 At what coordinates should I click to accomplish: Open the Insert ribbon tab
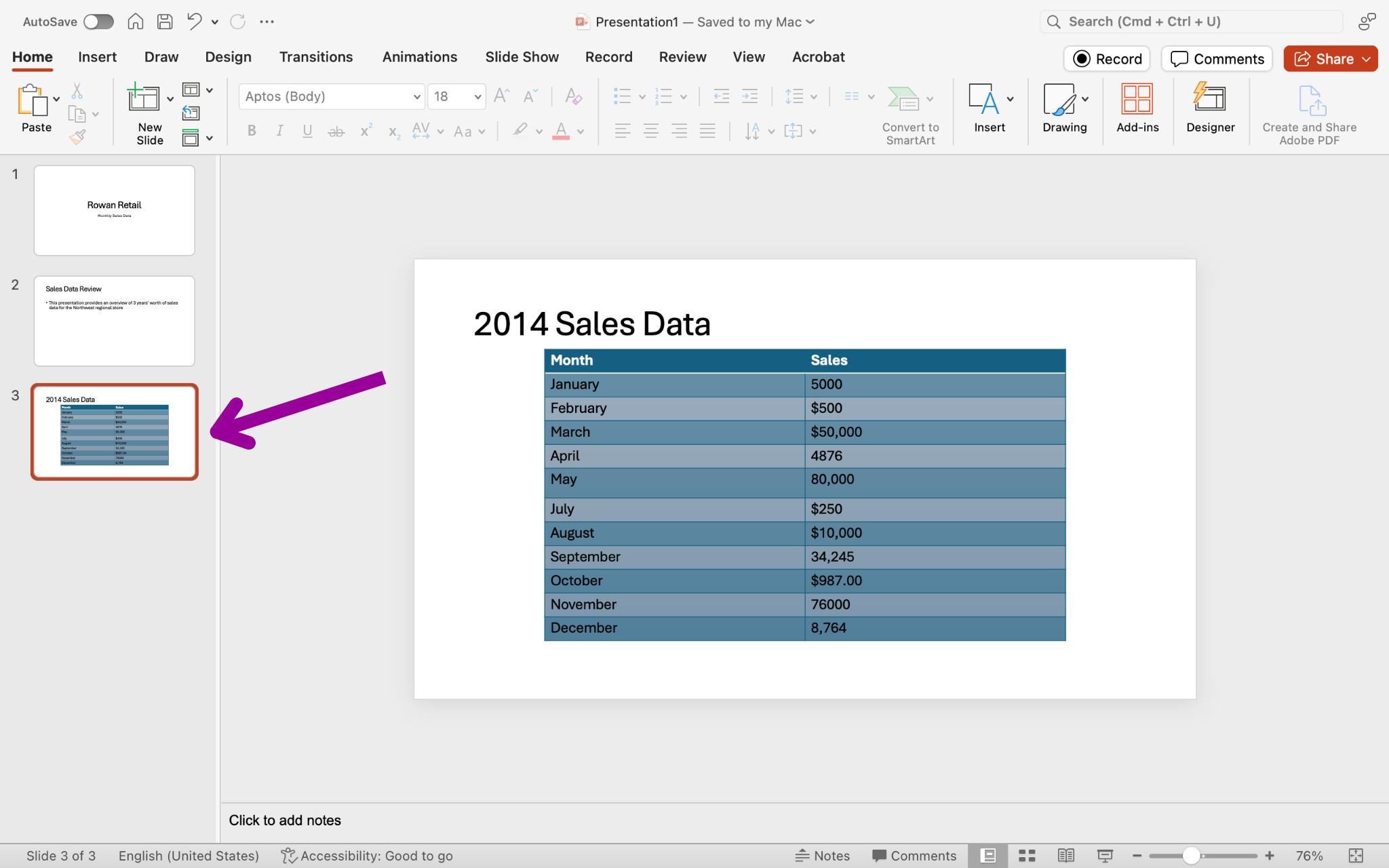click(x=97, y=57)
